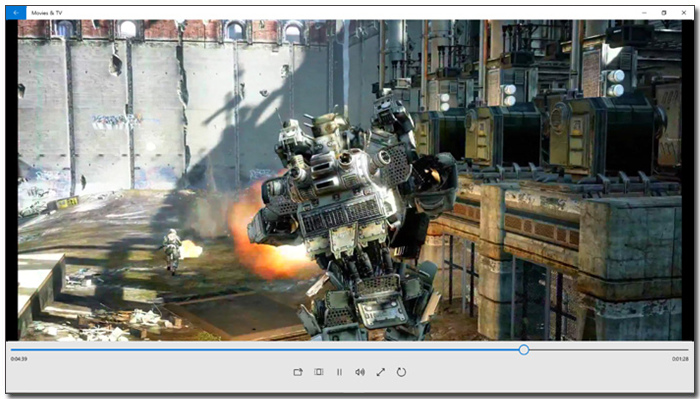Image resolution: width=700 pixels, height=399 pixels.
Task: Click the running soldier in the video
Action: click(172, 251)
